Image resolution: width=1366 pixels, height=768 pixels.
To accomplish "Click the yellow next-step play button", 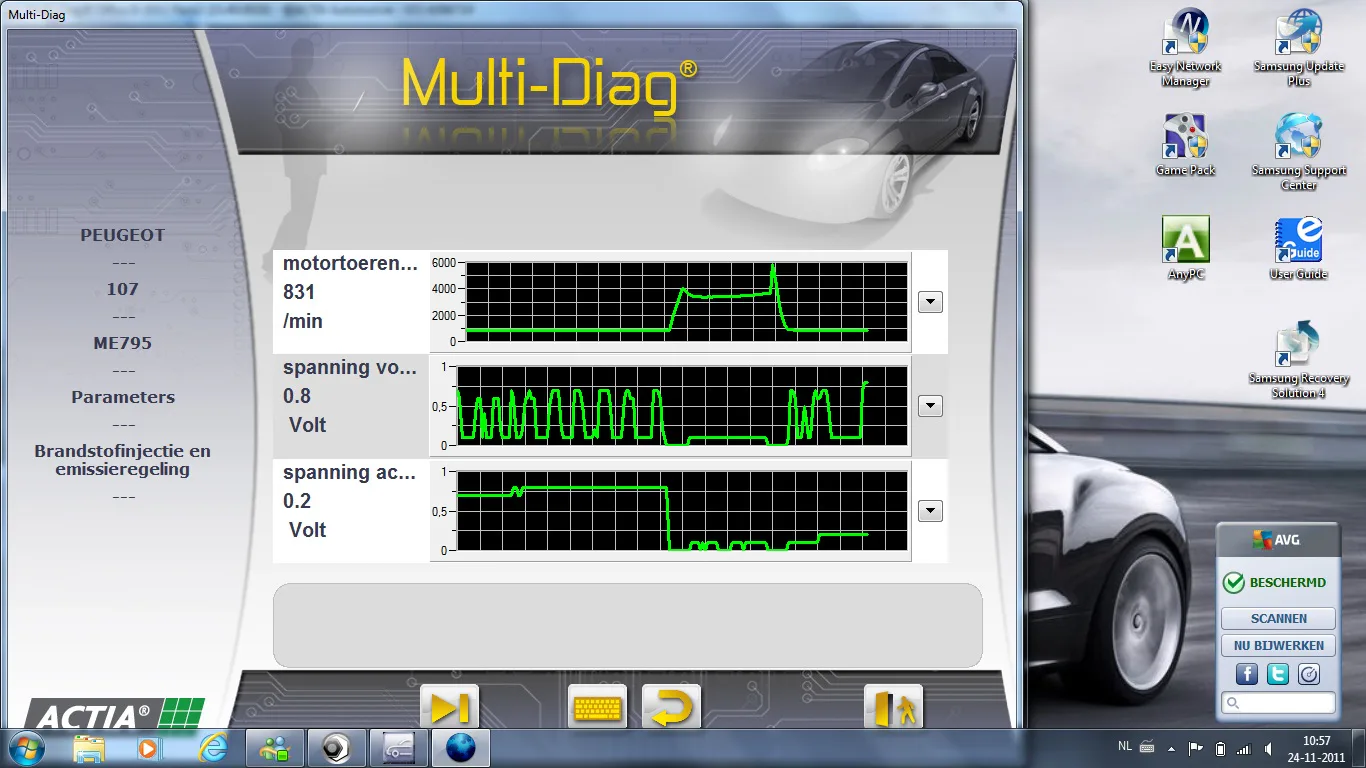I will click(449, 707).
